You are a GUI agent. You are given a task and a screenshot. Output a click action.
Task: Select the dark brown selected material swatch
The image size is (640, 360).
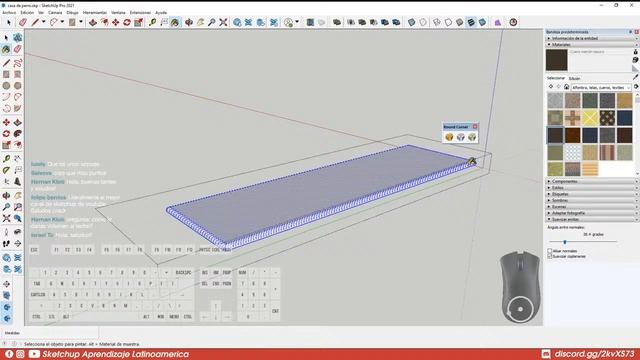pyautogui.click(x=555, y=135)
